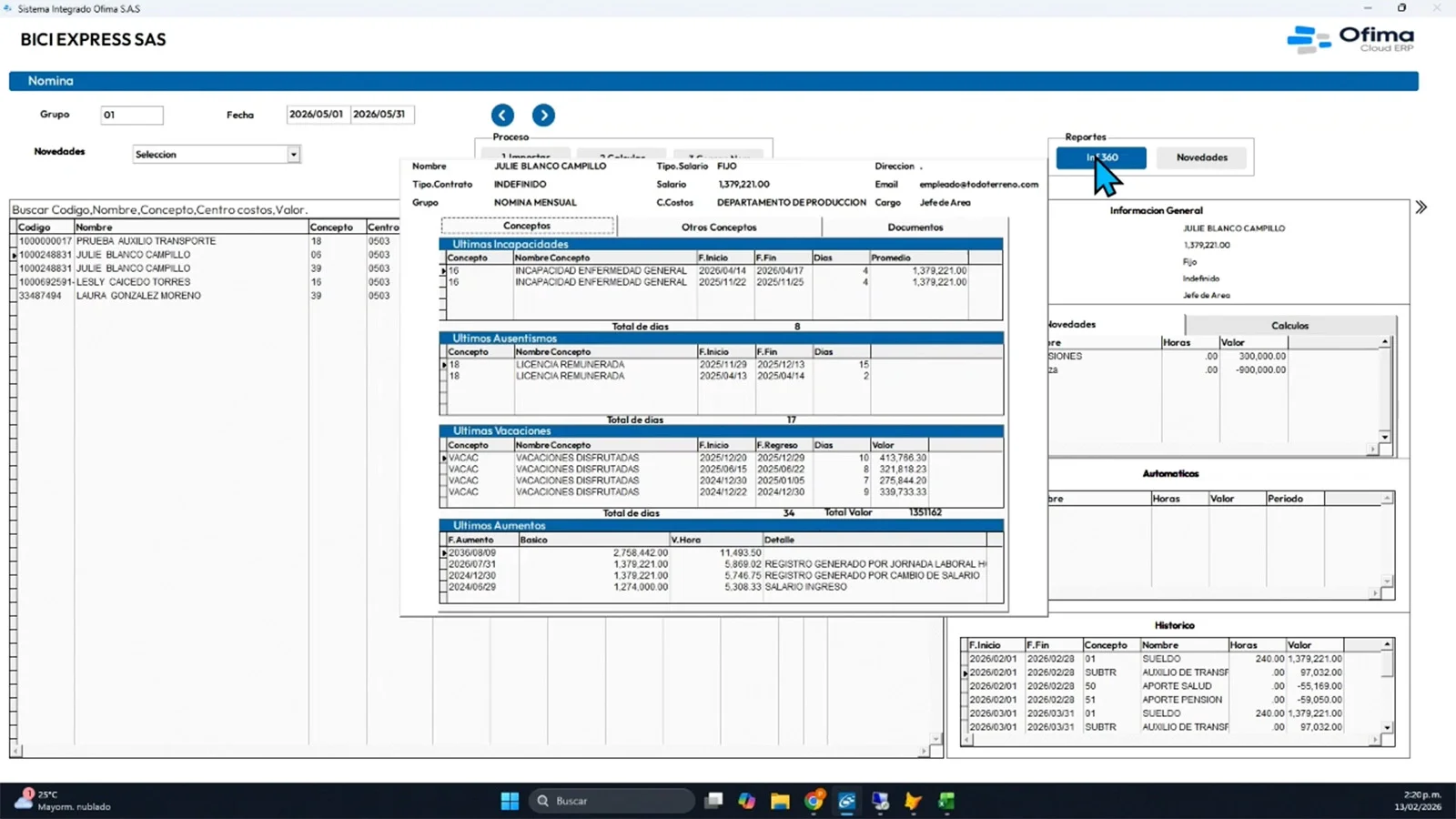The image size is (1456, 819).
Task: Open Ofima app from the taskbar
Action: click(847, 801)
